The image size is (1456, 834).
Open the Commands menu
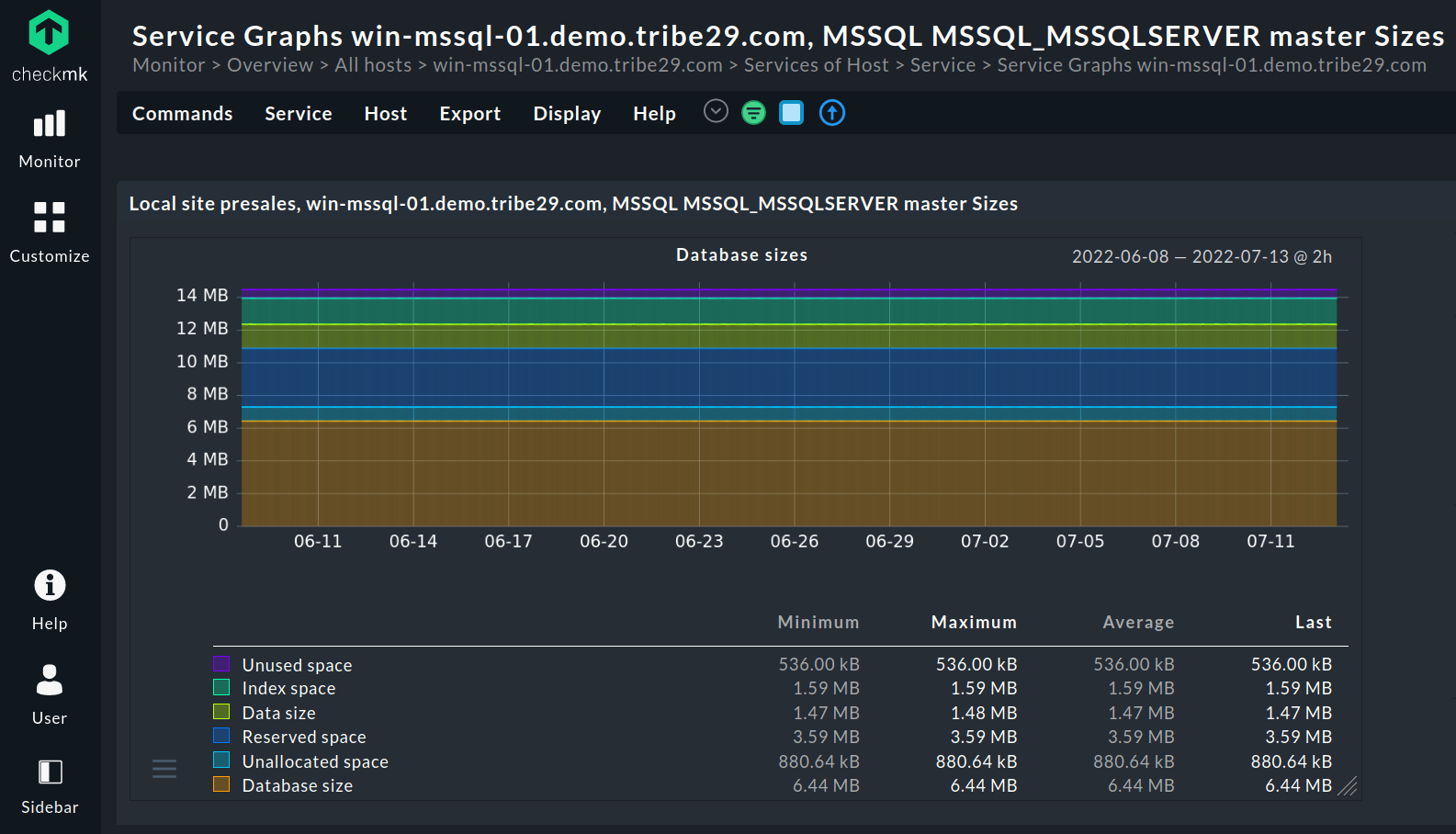click(x=183, y=114)
